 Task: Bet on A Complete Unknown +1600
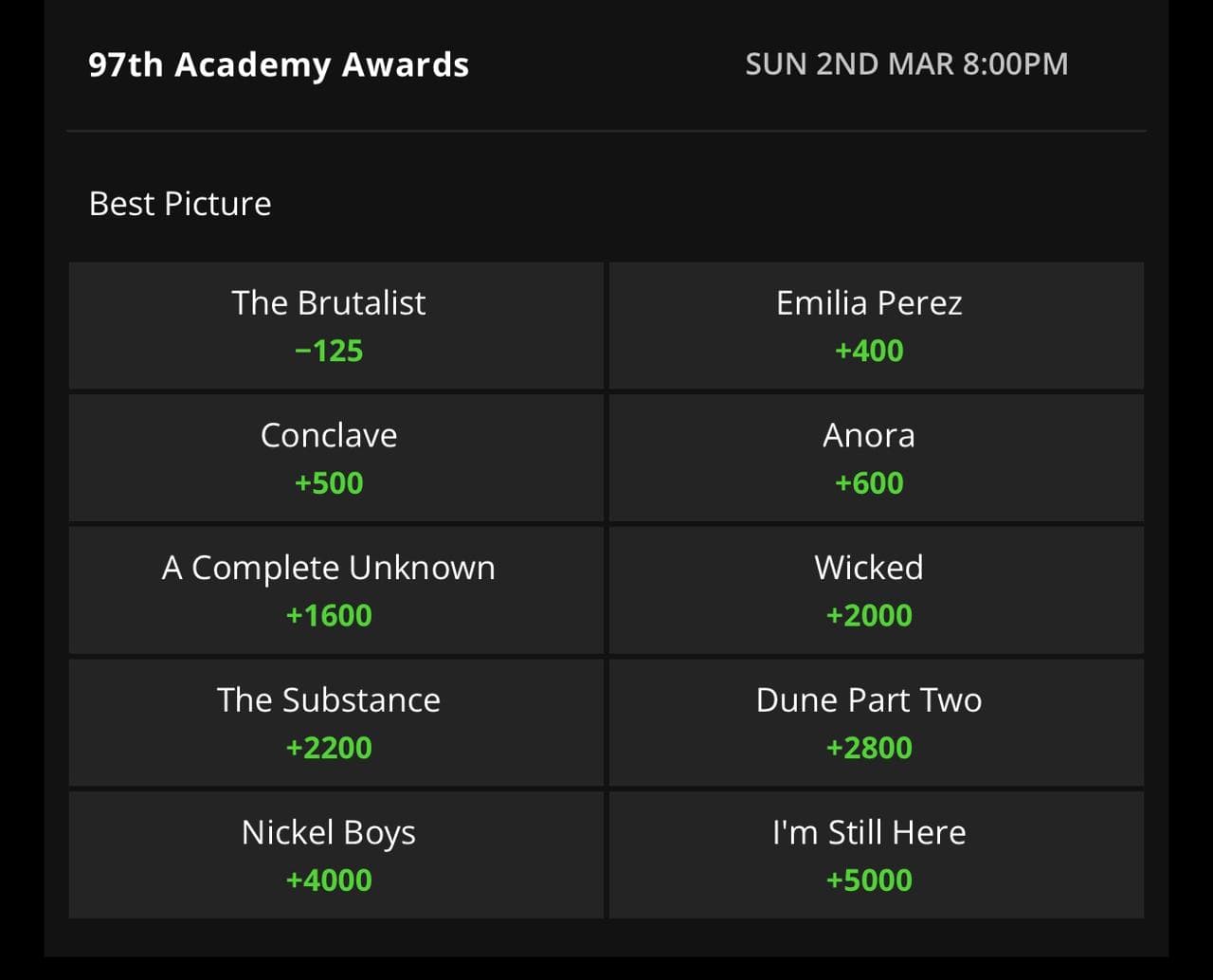coord(335,590)
